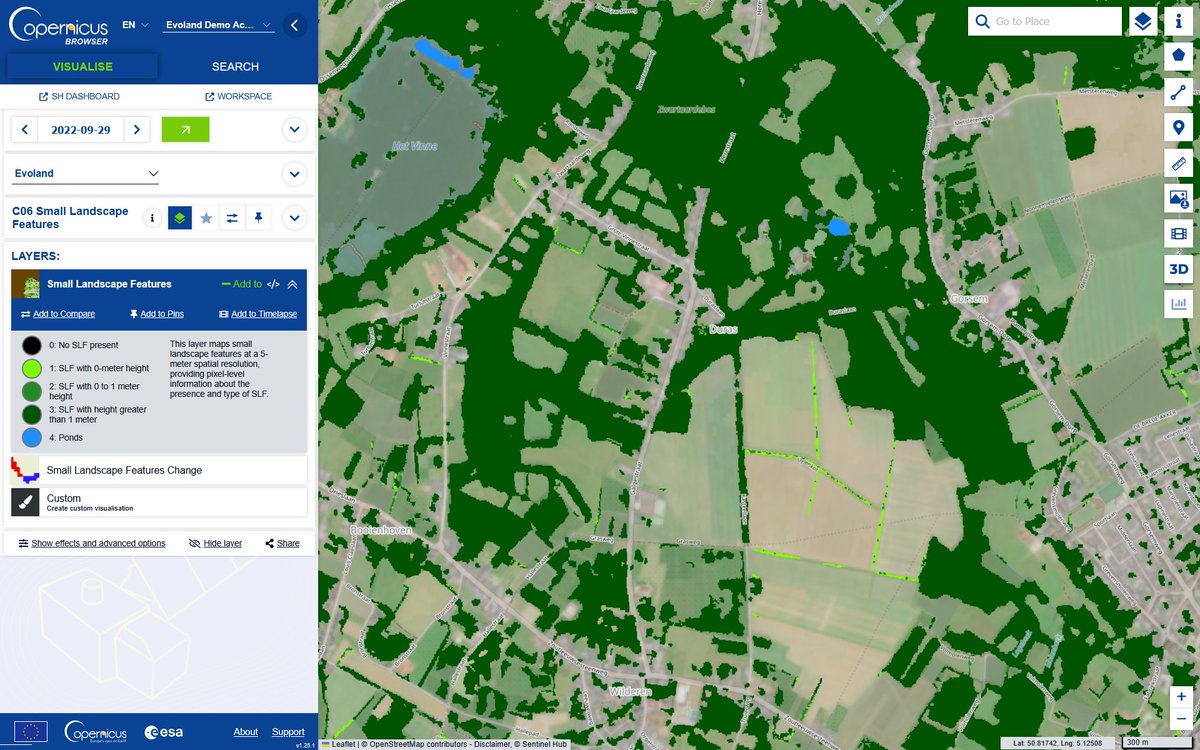Hide the current layer

pyautogui.click(x=215, y=543)
